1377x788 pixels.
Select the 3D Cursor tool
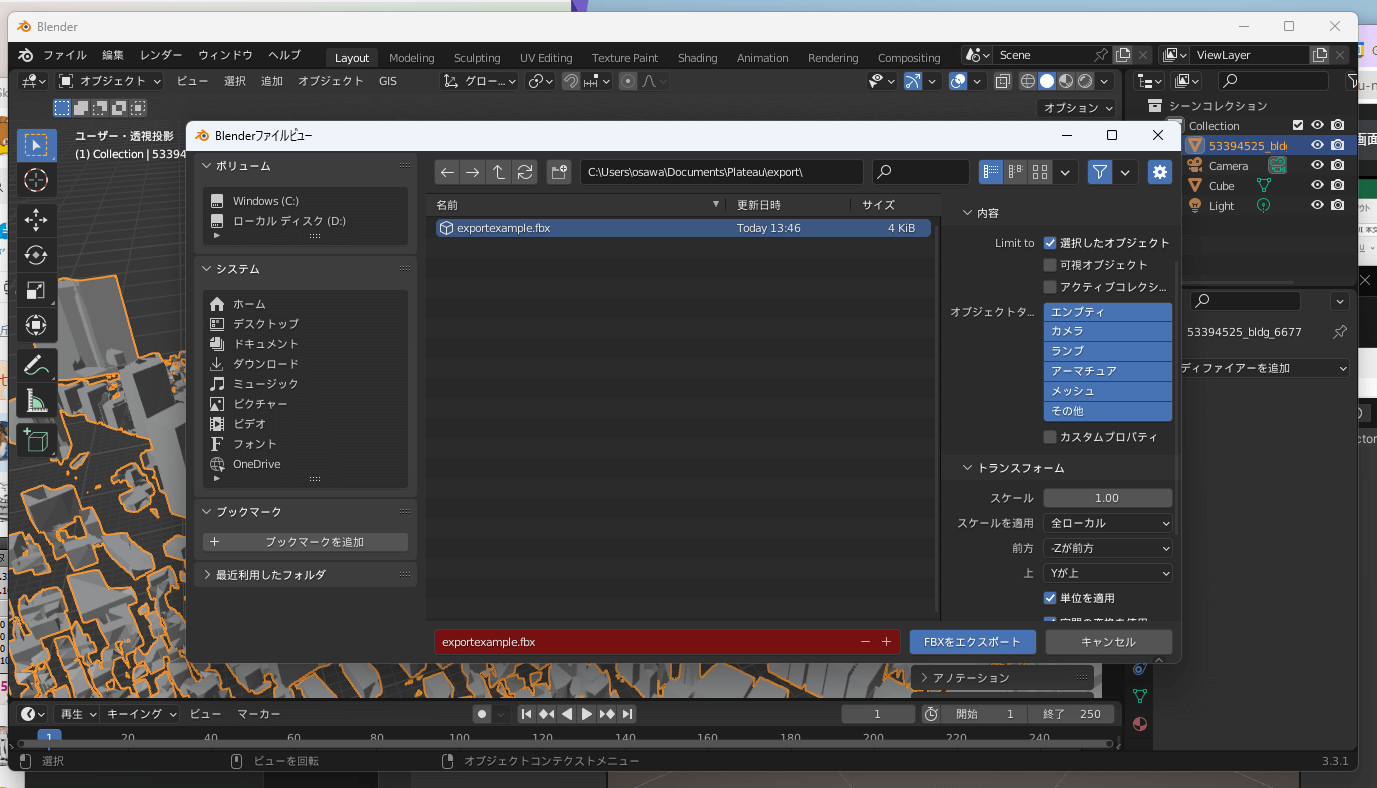tap(36, 180)
